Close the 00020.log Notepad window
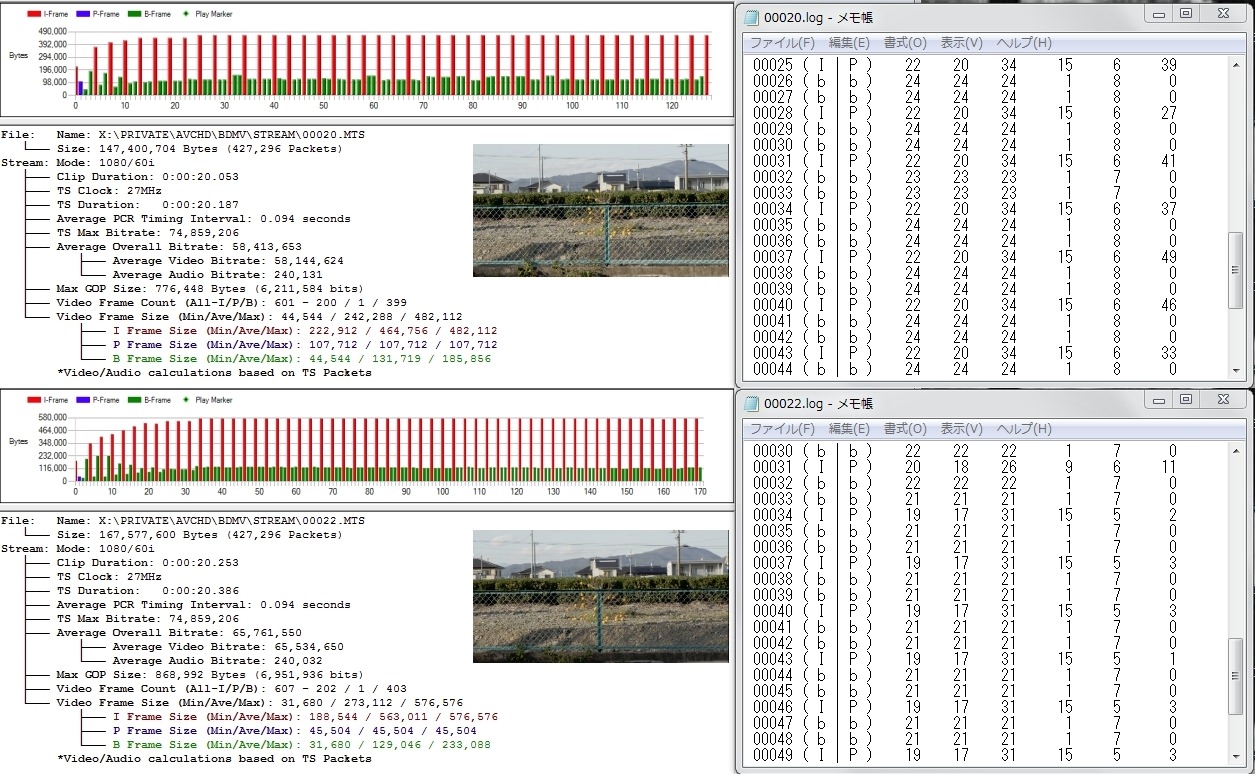1255x774 pixels. (x=1222, y=14)
